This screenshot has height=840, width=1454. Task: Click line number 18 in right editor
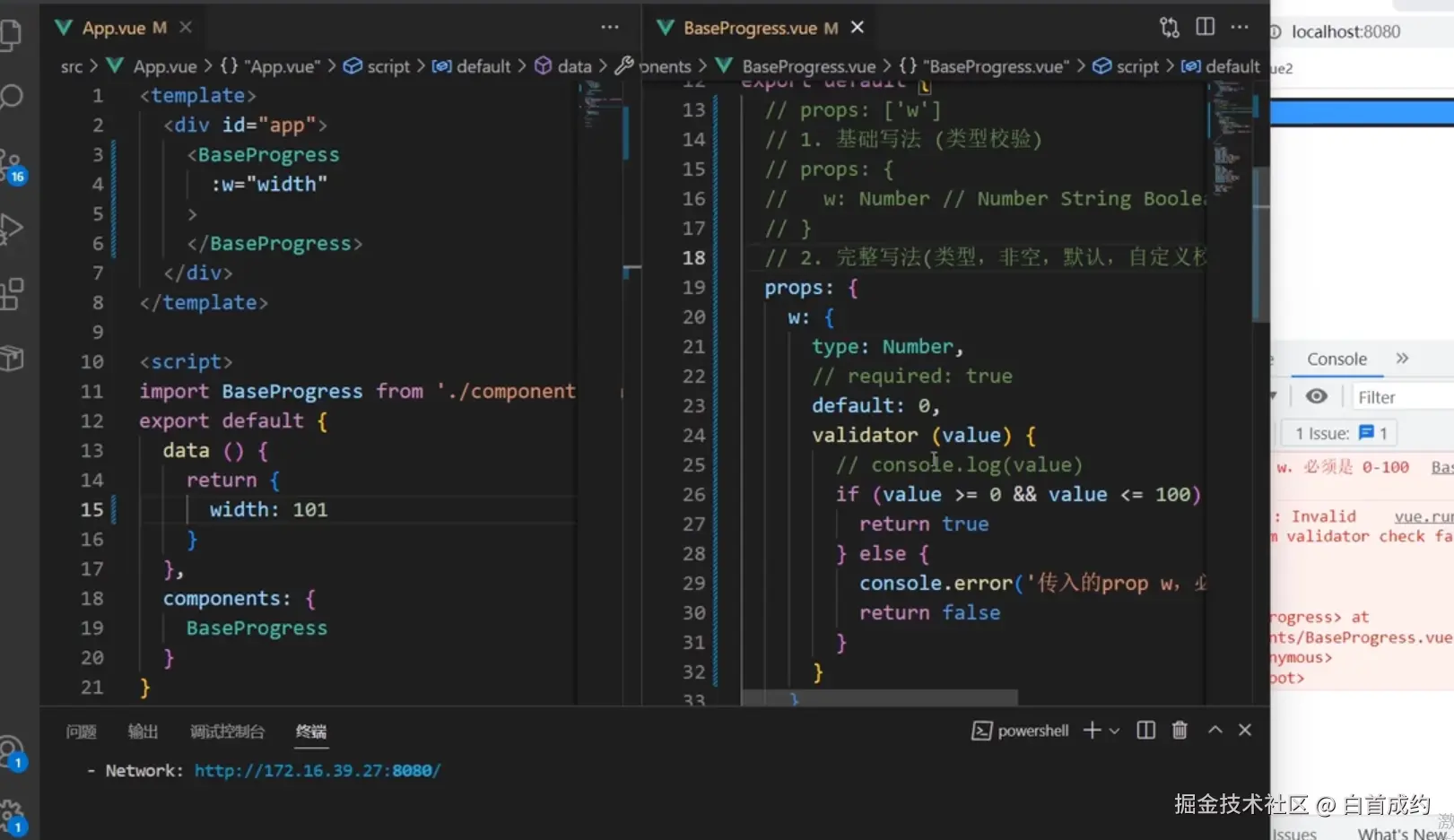[x=693, y=257]
